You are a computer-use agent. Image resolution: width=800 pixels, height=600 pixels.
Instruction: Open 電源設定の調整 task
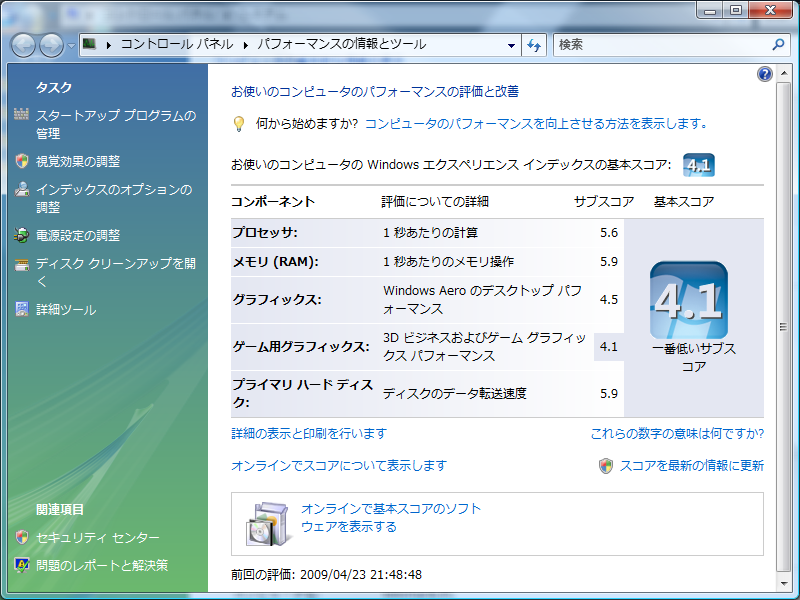tap(78, 235)
